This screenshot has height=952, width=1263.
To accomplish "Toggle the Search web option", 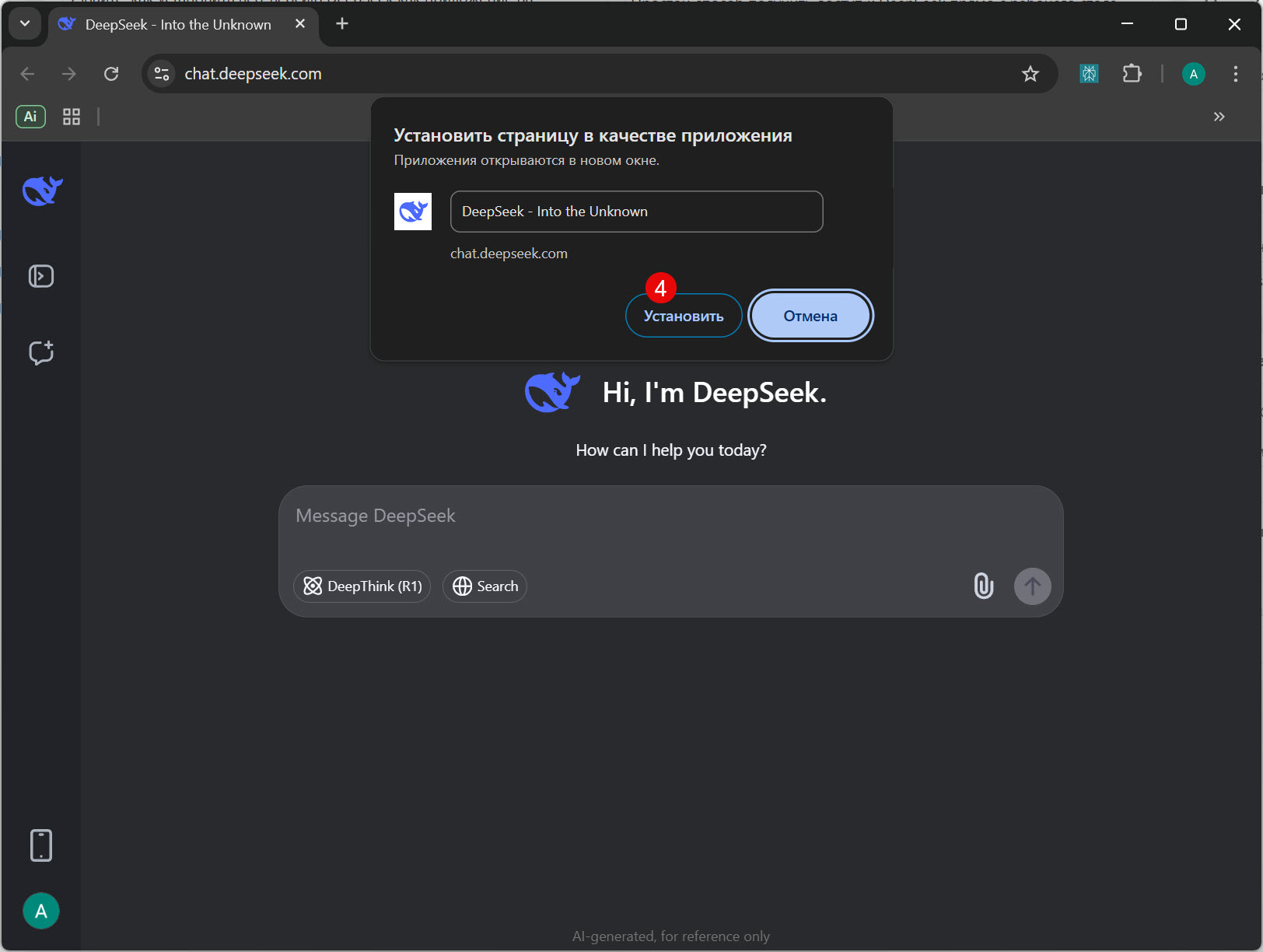I will (x=485, y=586).
